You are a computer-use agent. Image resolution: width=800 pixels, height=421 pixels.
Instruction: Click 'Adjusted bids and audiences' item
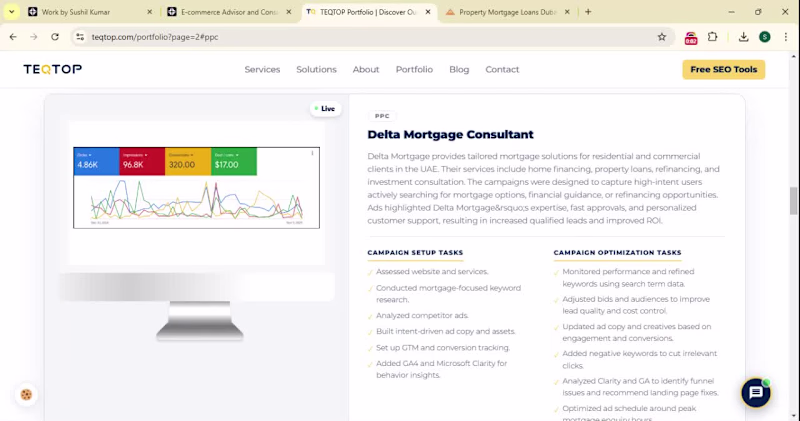[636, 305]
